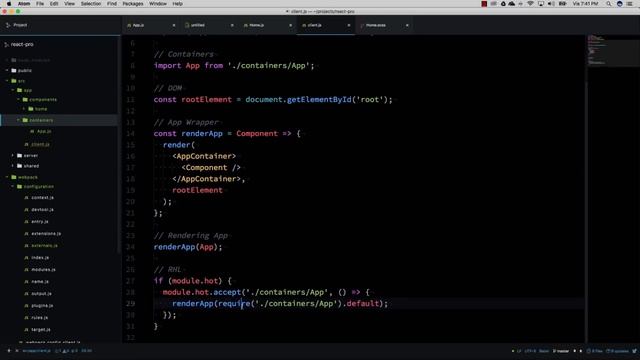Collapse the configuration folder arrow
Image resolution: width=640 pixels, height=360 pixels.
coord(13,187)
